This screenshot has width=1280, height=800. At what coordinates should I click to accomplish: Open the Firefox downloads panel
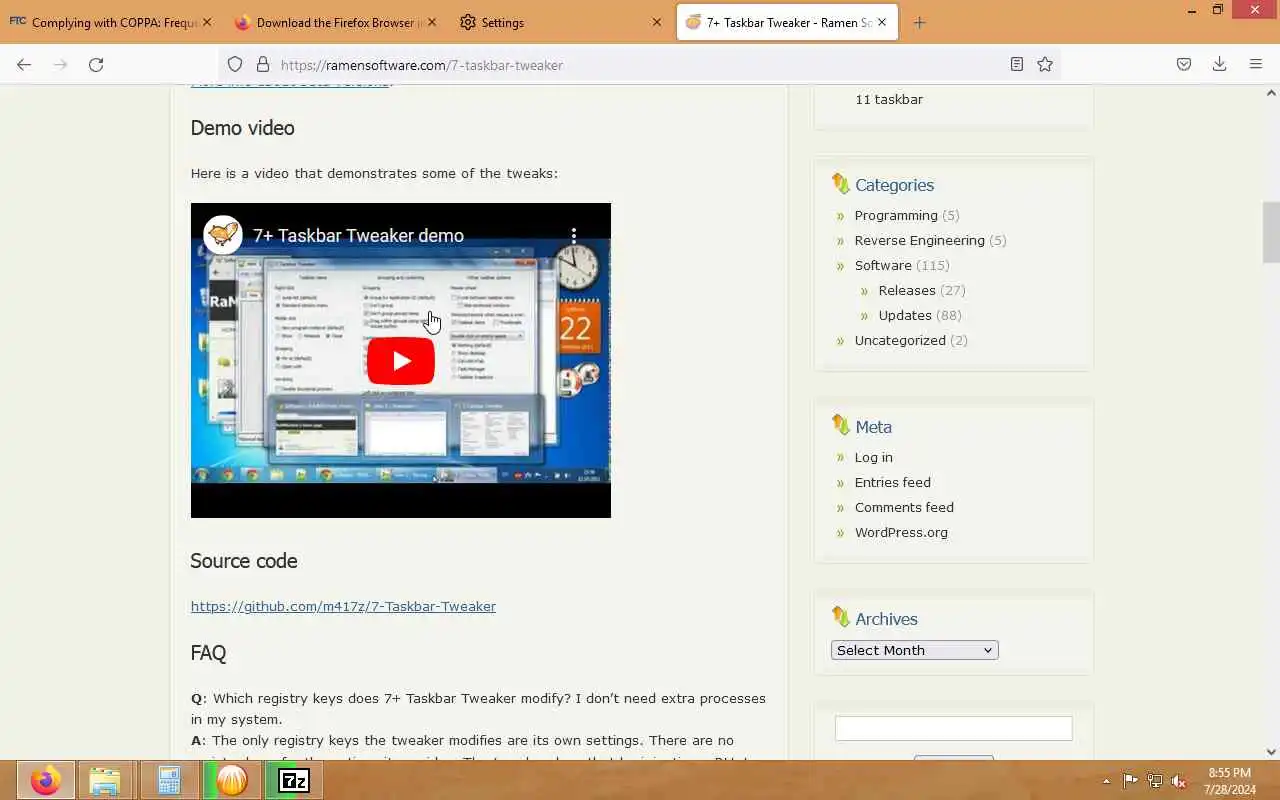click(1219, 64)
